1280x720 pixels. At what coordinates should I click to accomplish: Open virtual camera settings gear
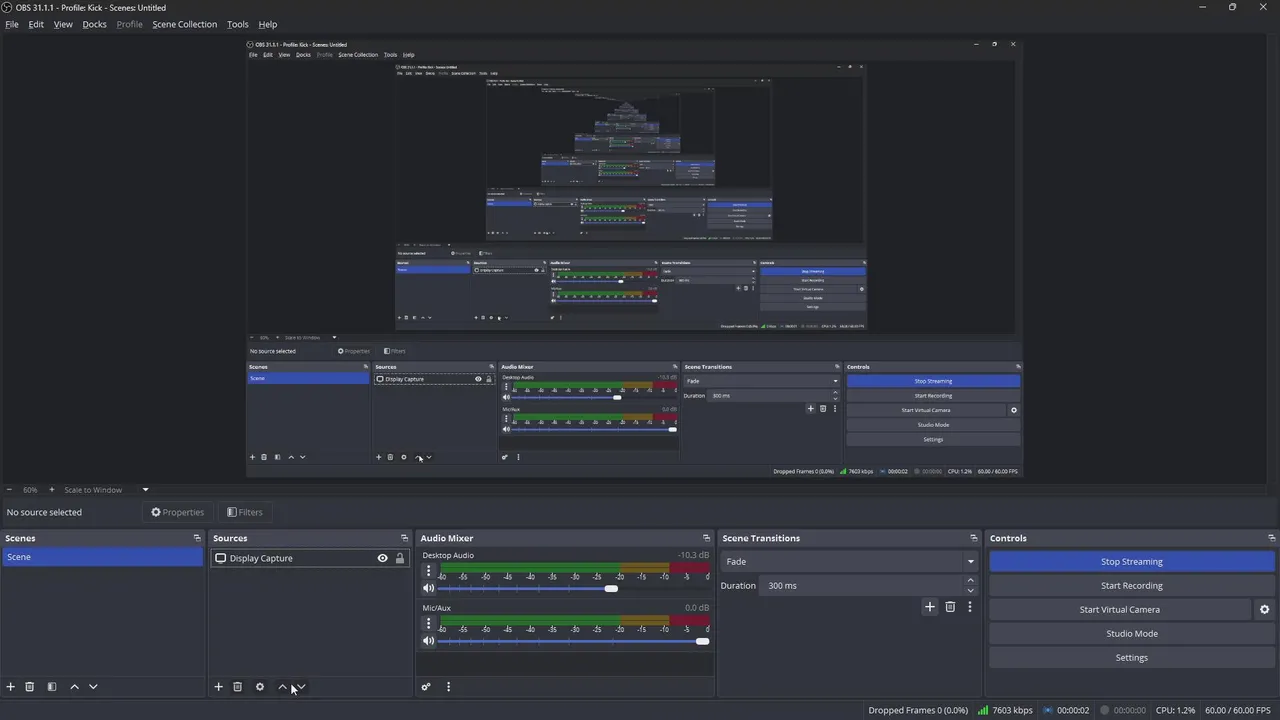coord(1265,610)
